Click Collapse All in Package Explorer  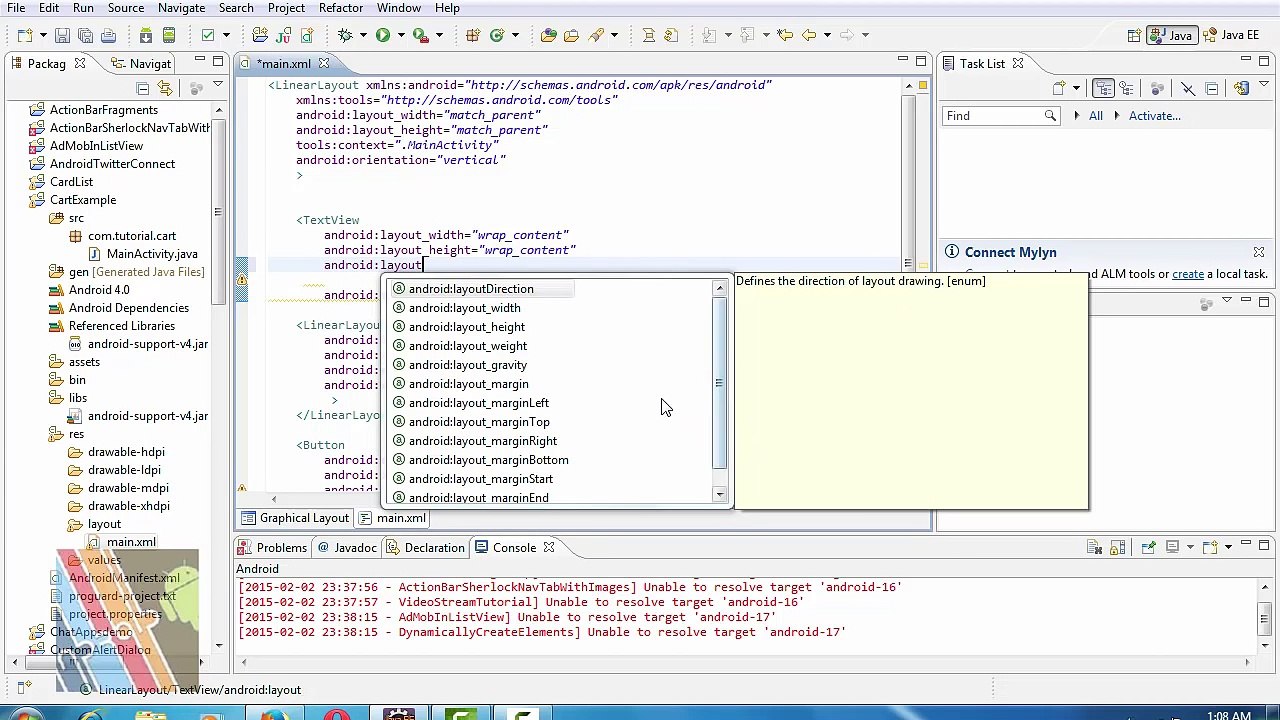click(x=142, y=88)
